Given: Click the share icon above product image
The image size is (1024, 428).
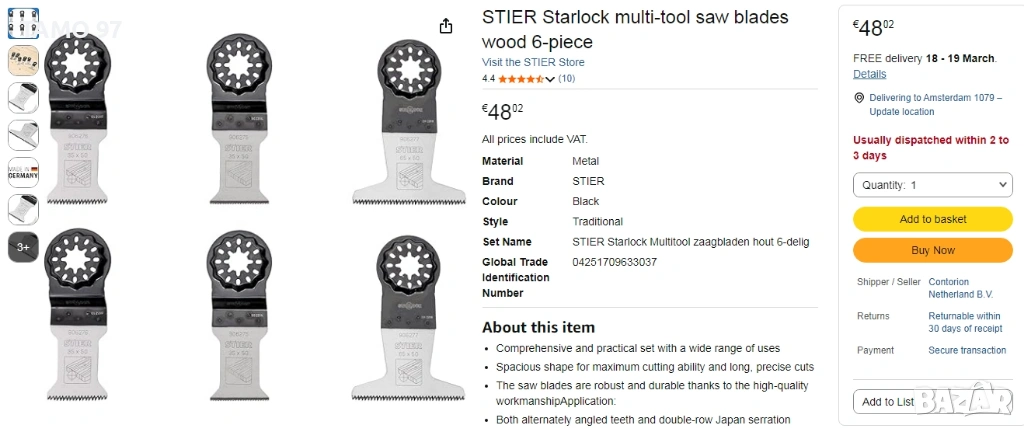Looking at the screenshot, I should pyautogui.click(x=446, y=25).
